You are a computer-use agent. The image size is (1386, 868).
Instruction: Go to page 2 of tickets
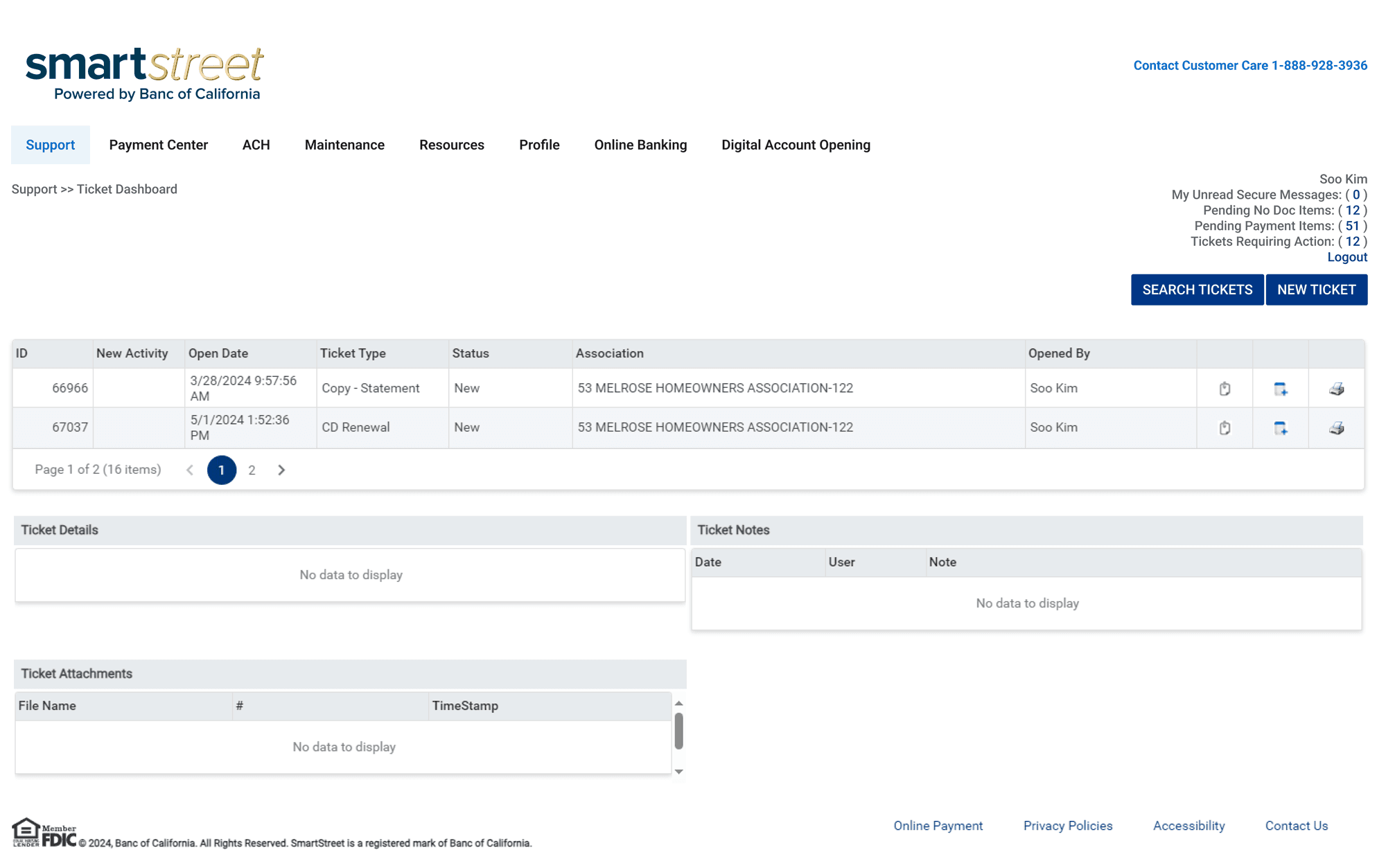252,470
